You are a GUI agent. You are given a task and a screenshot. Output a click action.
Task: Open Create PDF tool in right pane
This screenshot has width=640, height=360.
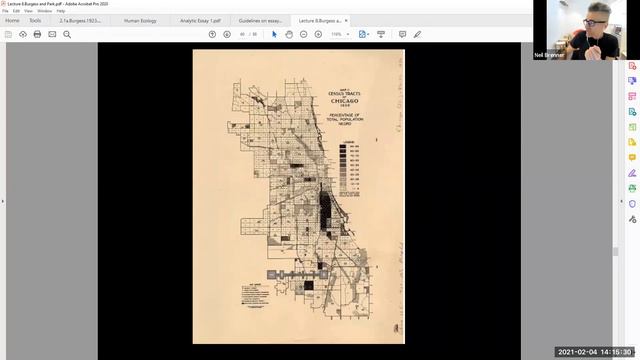[632, 66]
